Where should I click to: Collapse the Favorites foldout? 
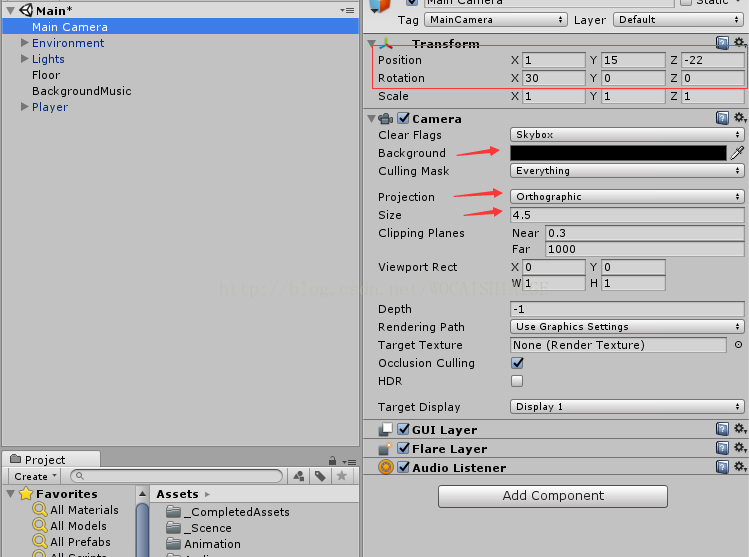pyautogui.click(x=11, y=493)
